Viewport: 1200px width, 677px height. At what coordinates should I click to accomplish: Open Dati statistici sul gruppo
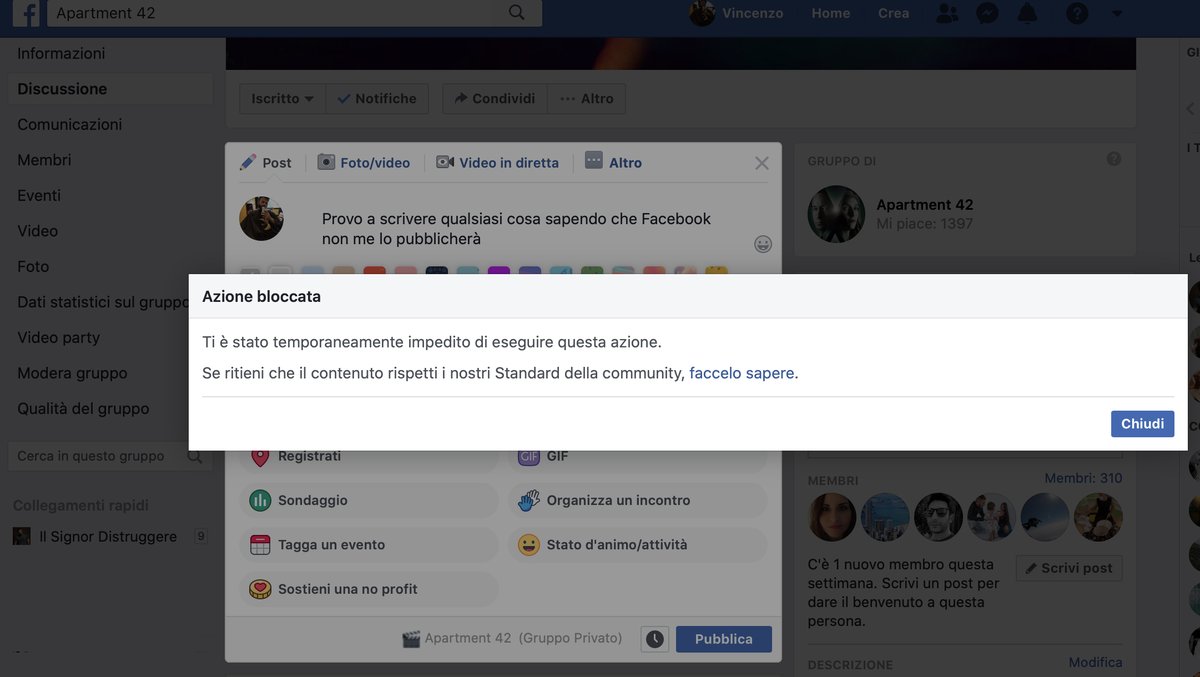pyautogui.click(x=103, y=302)
